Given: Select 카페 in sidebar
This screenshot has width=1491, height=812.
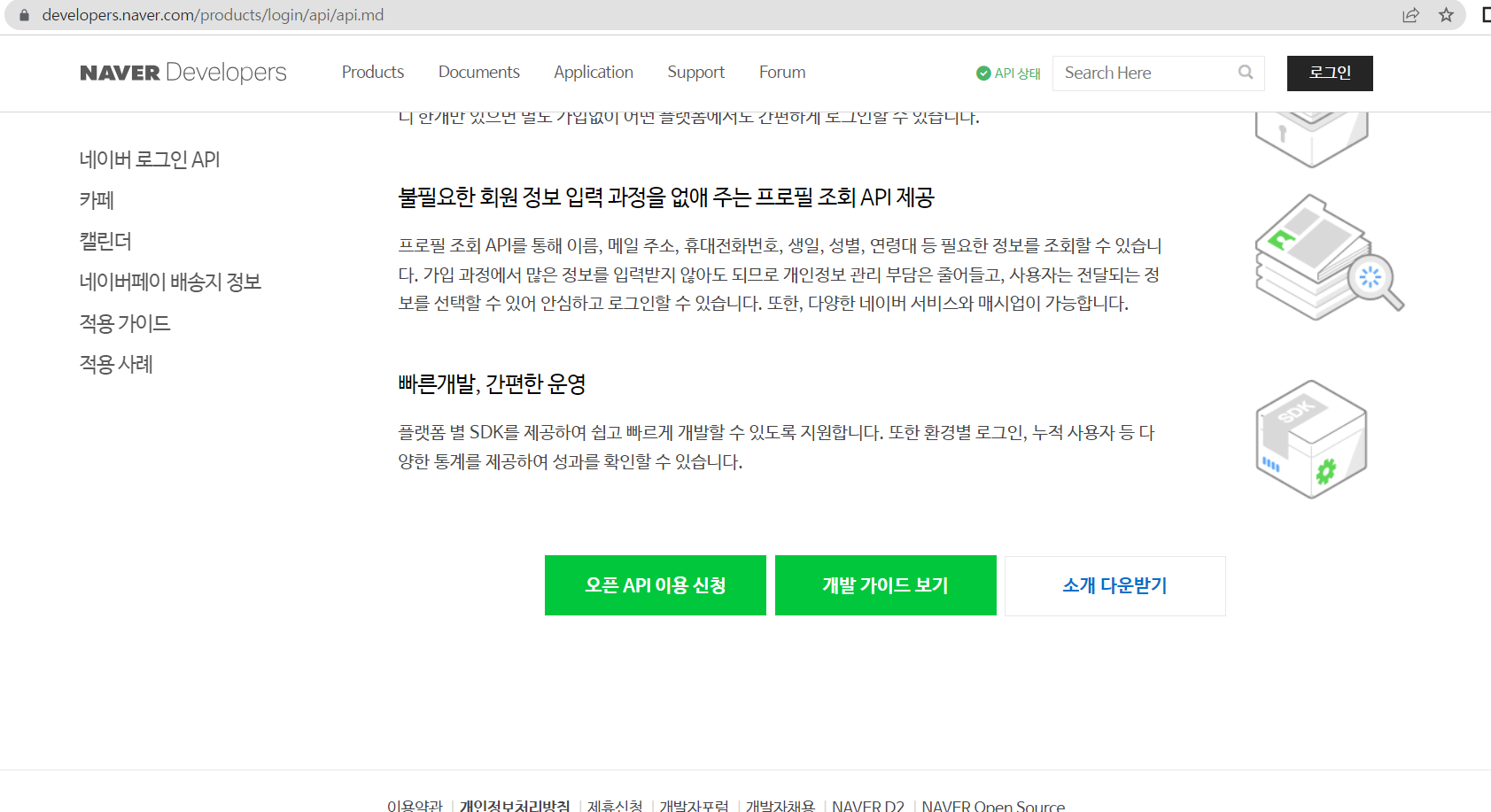Looking at the screenshot, I should point(97,200).
